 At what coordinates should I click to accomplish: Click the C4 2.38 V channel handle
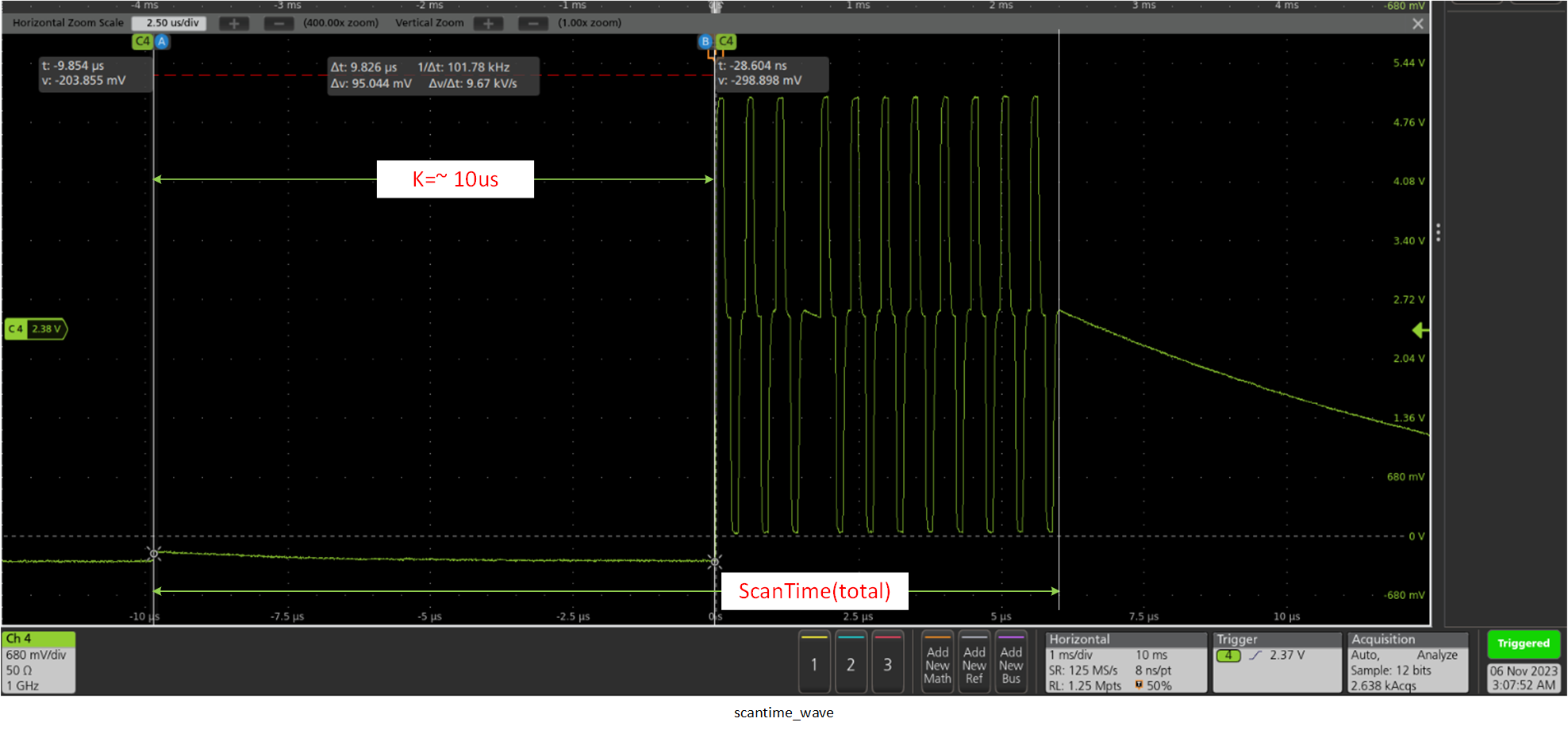36,328
